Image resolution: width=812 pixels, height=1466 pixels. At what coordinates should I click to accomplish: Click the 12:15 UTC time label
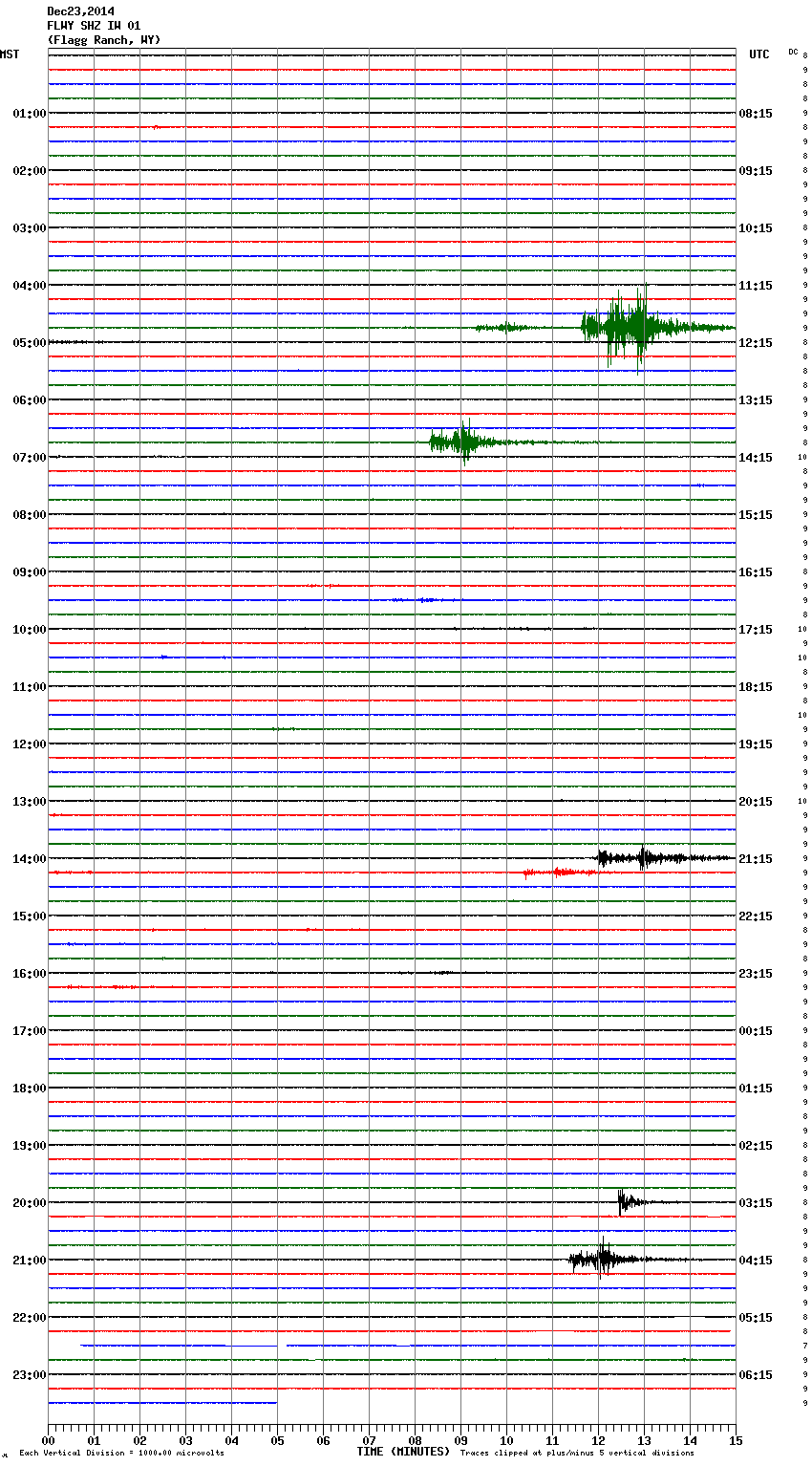pos(756,343)
